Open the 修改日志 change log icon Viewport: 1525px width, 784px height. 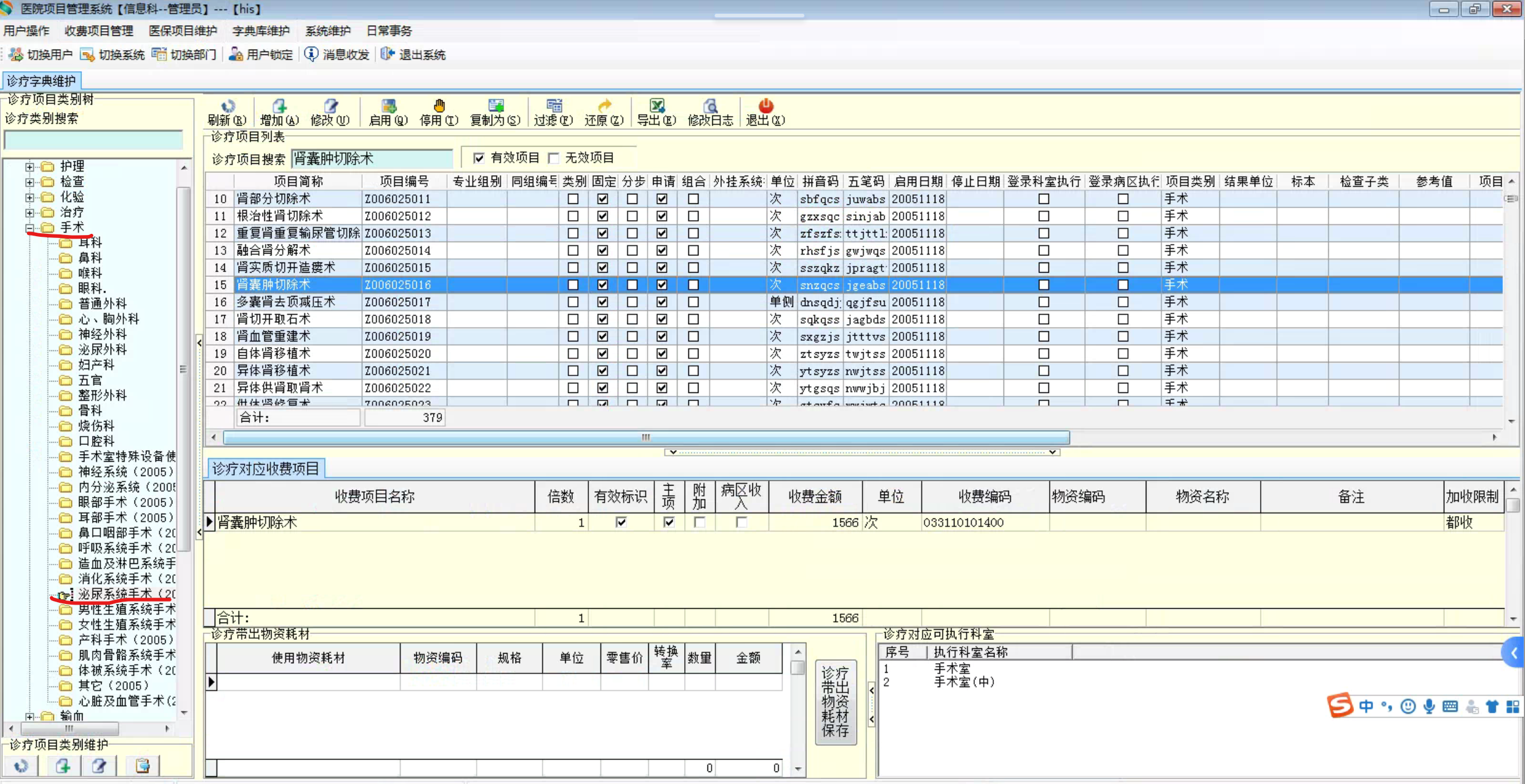click(x=710, y=106)
